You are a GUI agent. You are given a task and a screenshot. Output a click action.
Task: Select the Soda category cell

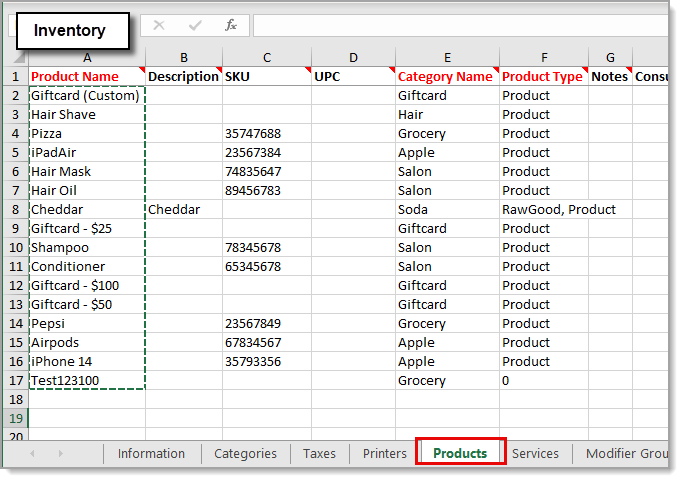click(x=448, y=210)
